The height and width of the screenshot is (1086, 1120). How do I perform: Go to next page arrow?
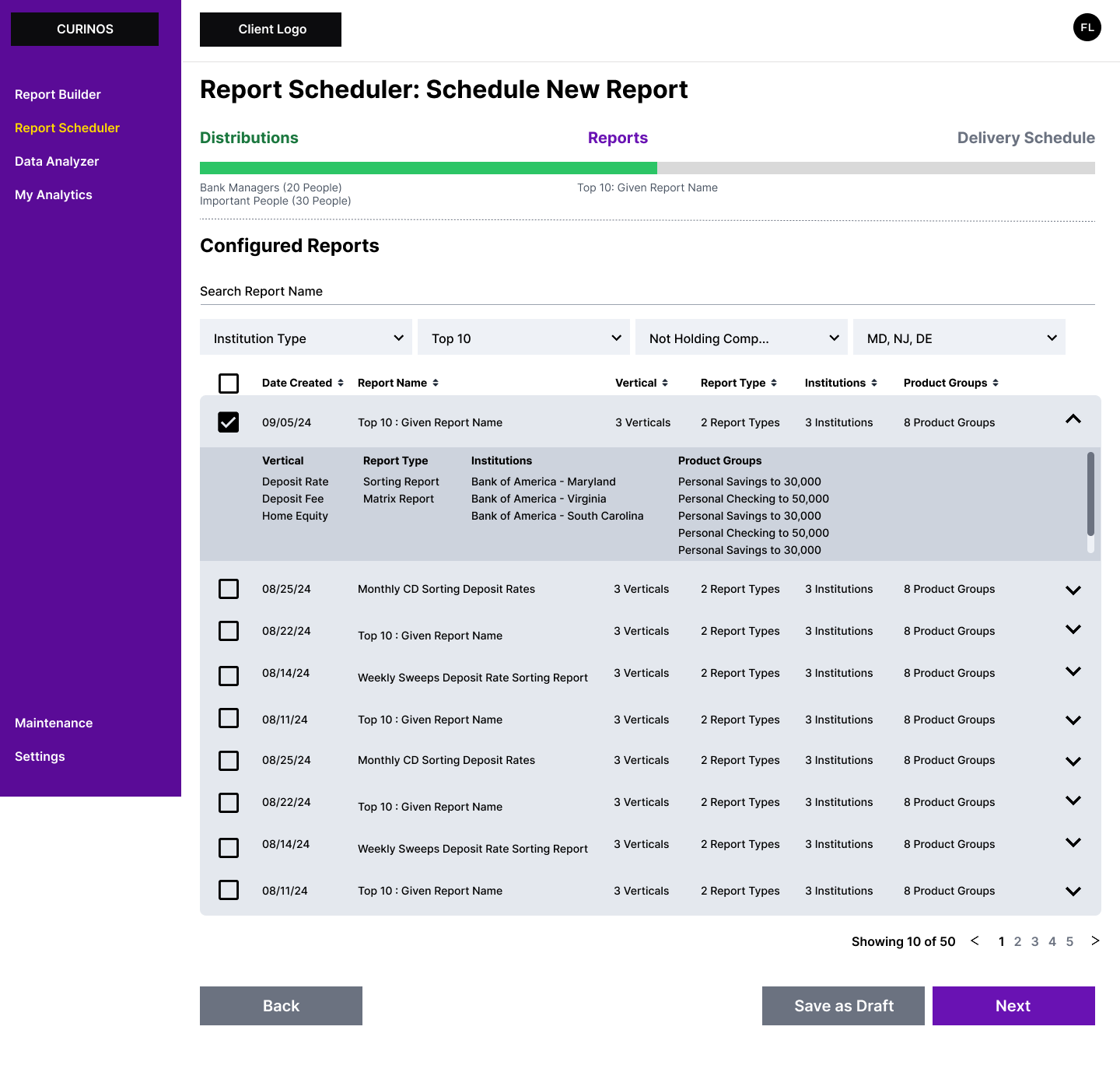tap(1095, 941)
